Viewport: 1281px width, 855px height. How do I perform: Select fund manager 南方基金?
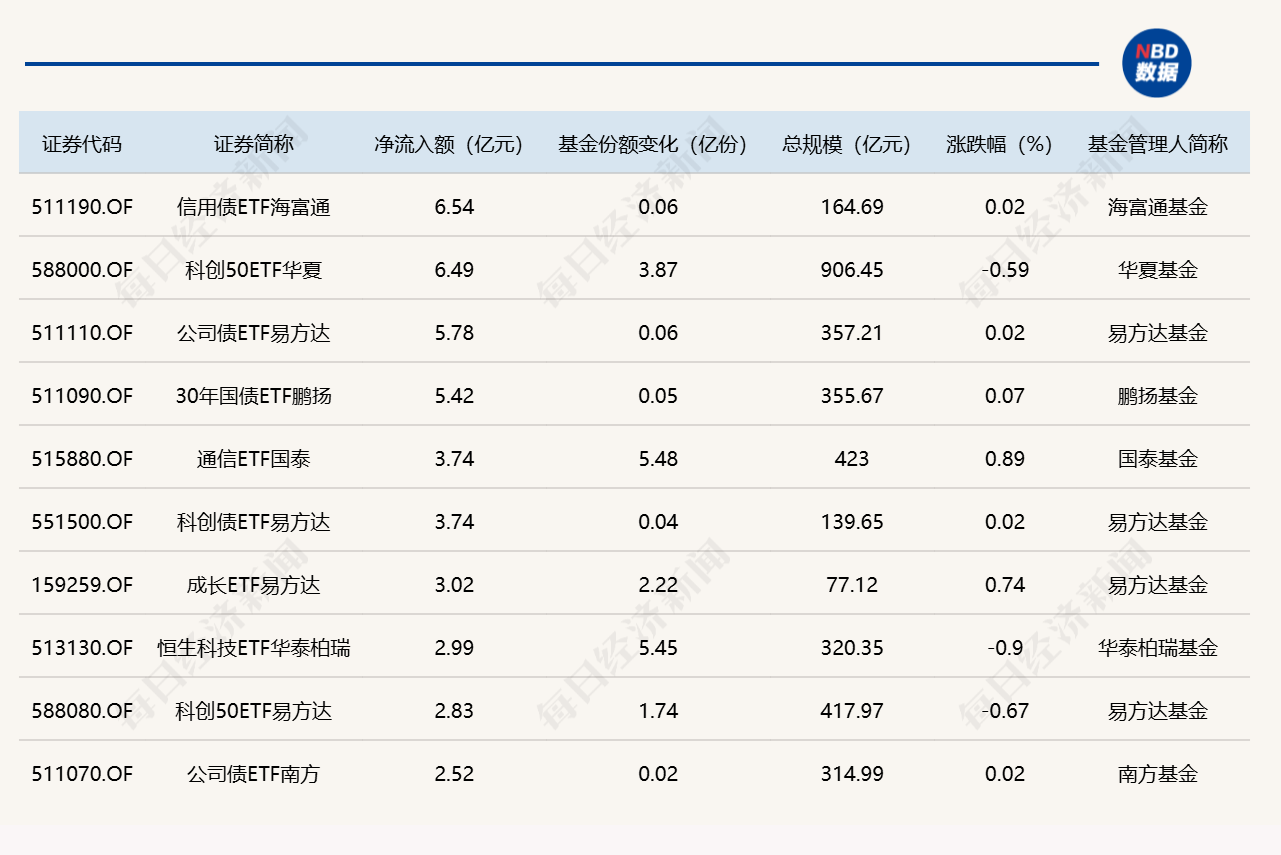(x=1158, y=774)
